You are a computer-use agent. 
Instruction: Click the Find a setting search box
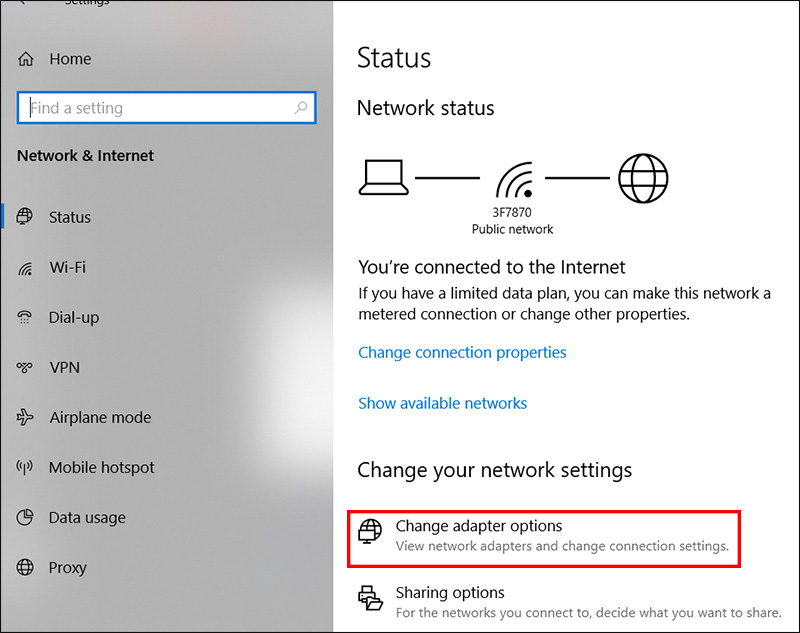click(x=150, y=107)
